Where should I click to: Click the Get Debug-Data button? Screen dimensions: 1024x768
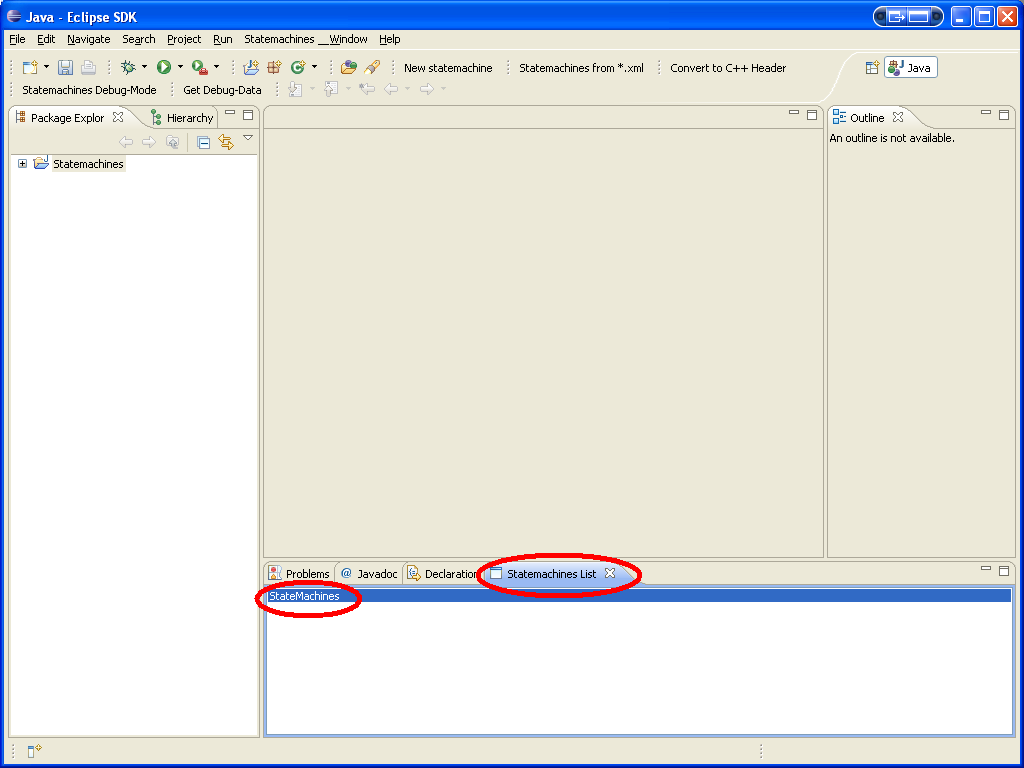(222, 90)
